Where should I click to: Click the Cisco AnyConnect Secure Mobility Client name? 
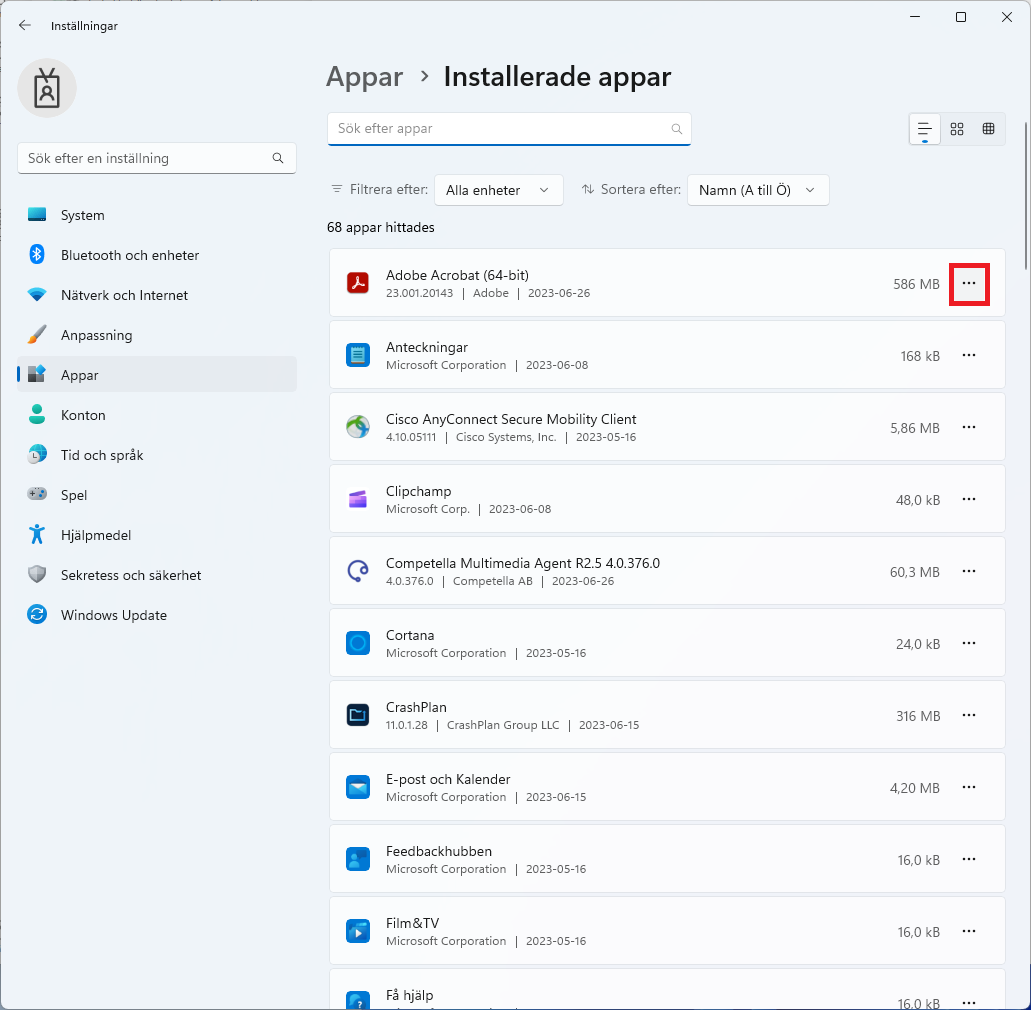511,419
